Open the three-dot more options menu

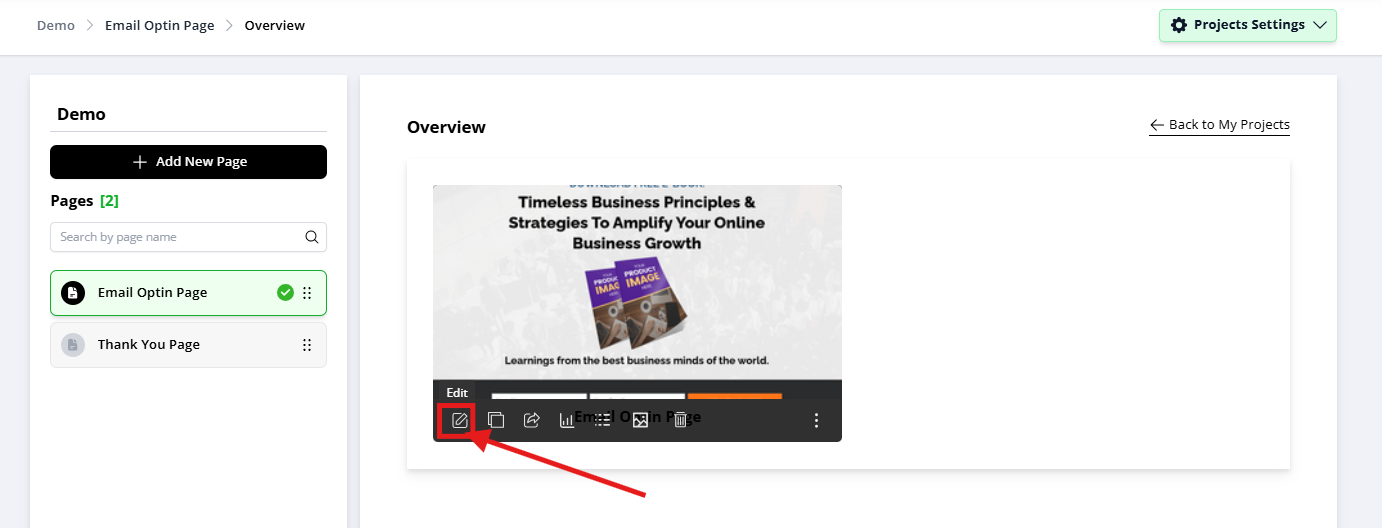click(816, 420)
